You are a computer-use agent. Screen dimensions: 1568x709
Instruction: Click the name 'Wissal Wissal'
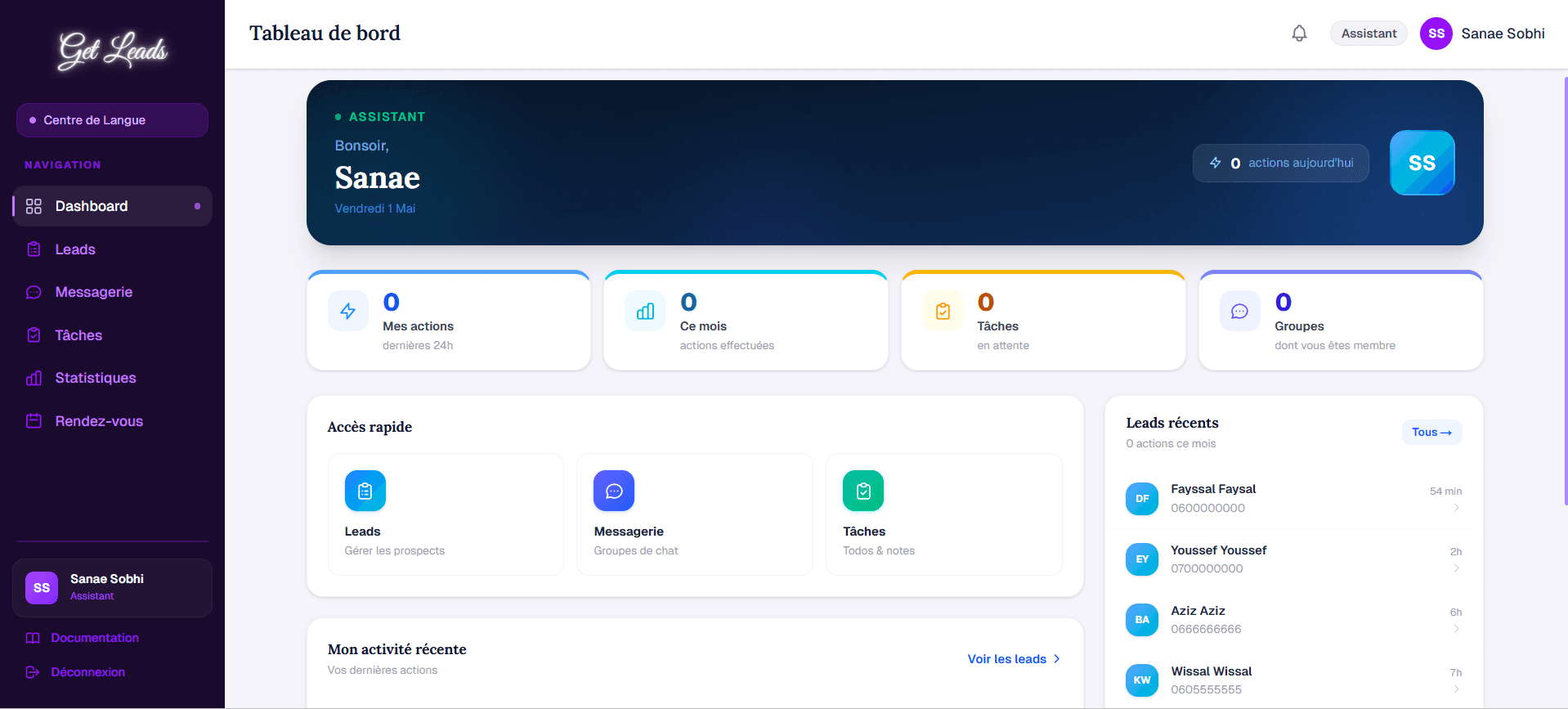(1211, 671)
